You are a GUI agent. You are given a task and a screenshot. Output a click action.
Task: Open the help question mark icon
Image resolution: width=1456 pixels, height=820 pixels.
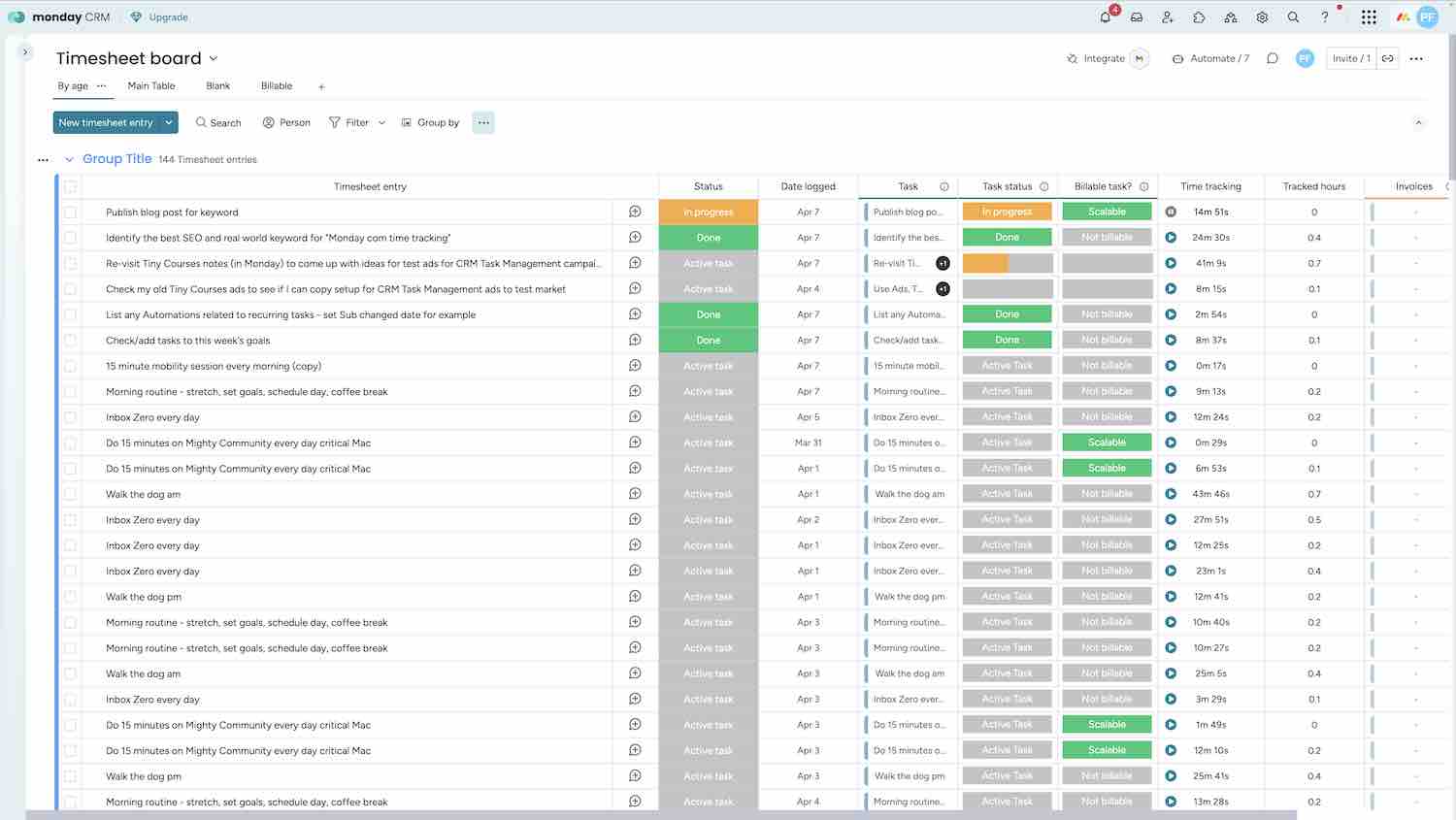pyautogui.click(x=1325, y=17)
